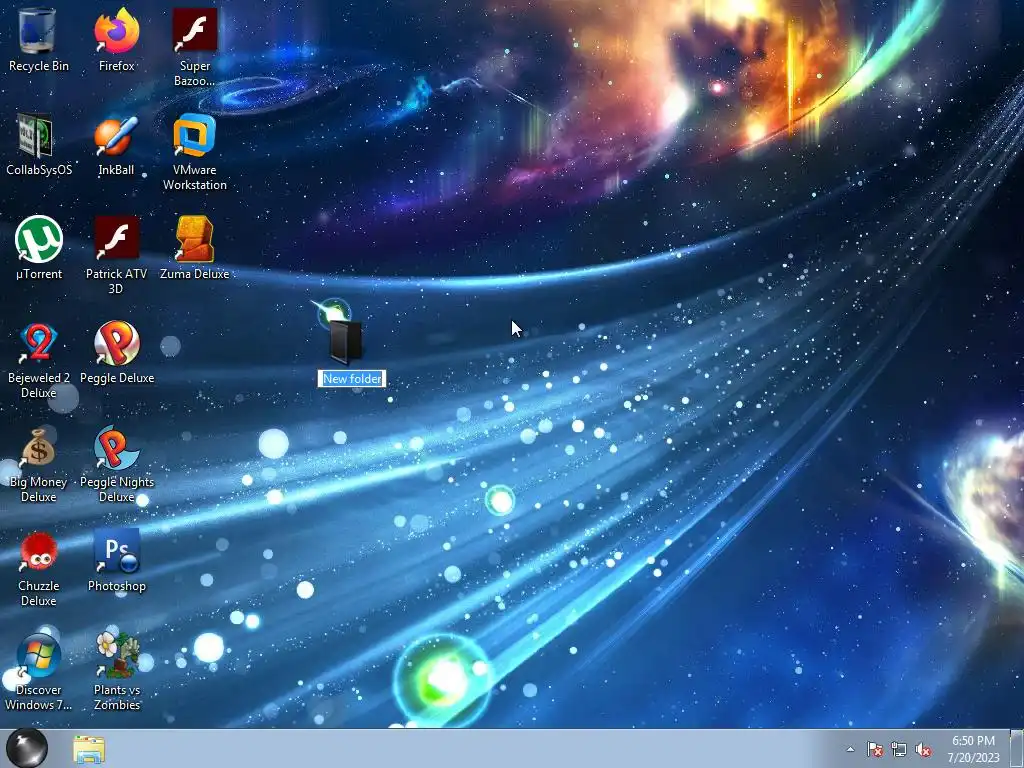The image size is (1024, 768).
Task: Open Windows Explorer from the taskbar
Action: point(89,749)
